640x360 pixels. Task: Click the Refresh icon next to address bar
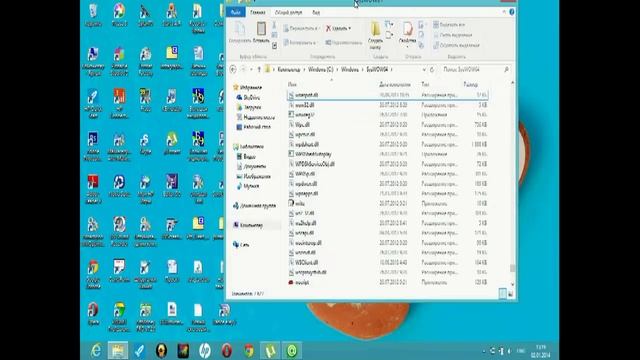click(432, 70)
